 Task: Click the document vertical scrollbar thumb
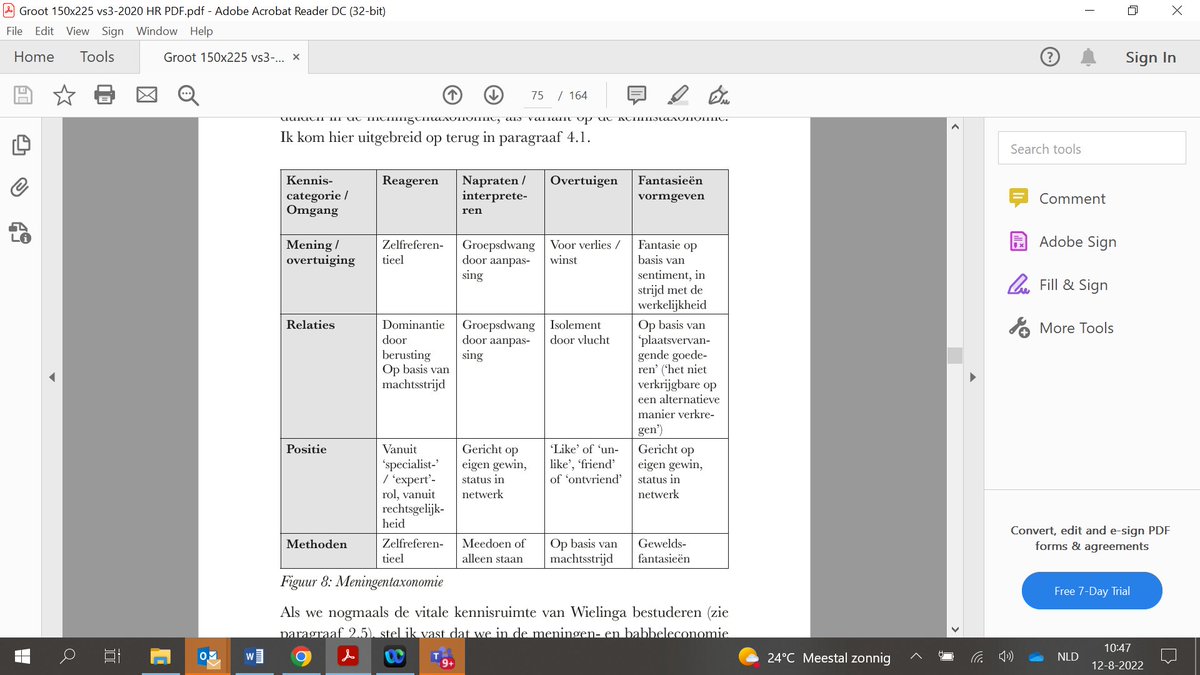(x=955, y=356)
